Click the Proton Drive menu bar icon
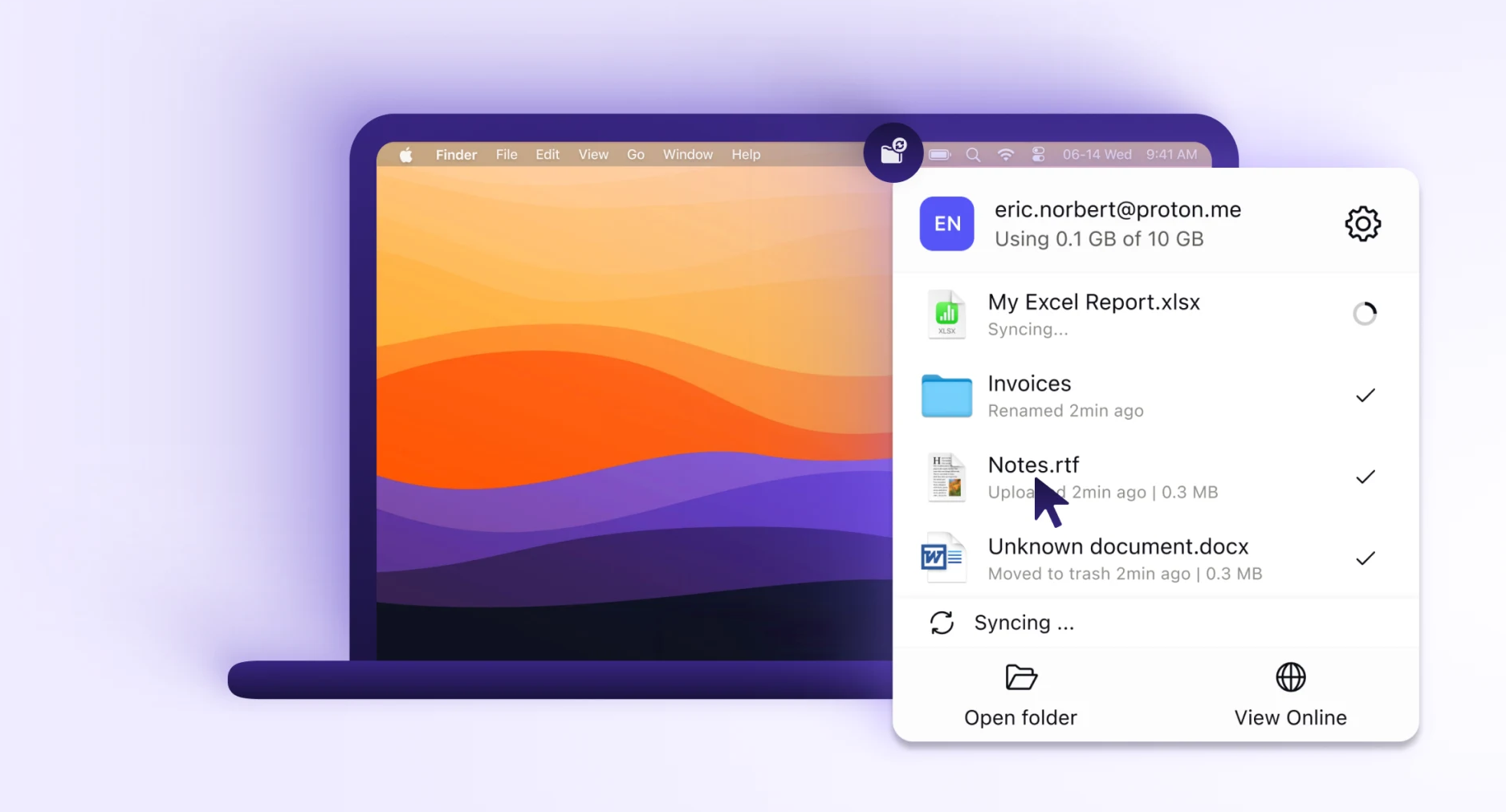 893,152
